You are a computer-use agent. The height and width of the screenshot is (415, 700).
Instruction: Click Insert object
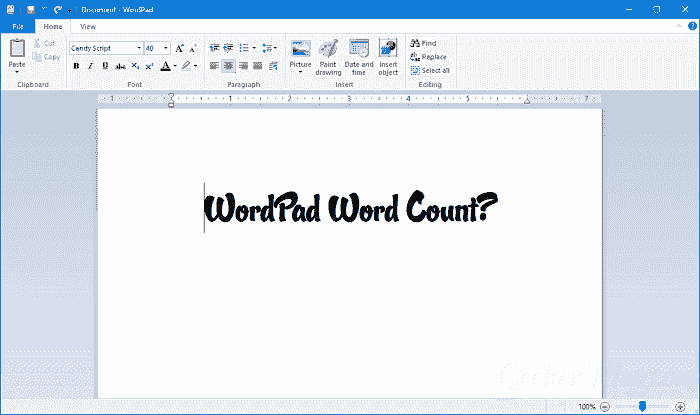click(x=388, y=57)
